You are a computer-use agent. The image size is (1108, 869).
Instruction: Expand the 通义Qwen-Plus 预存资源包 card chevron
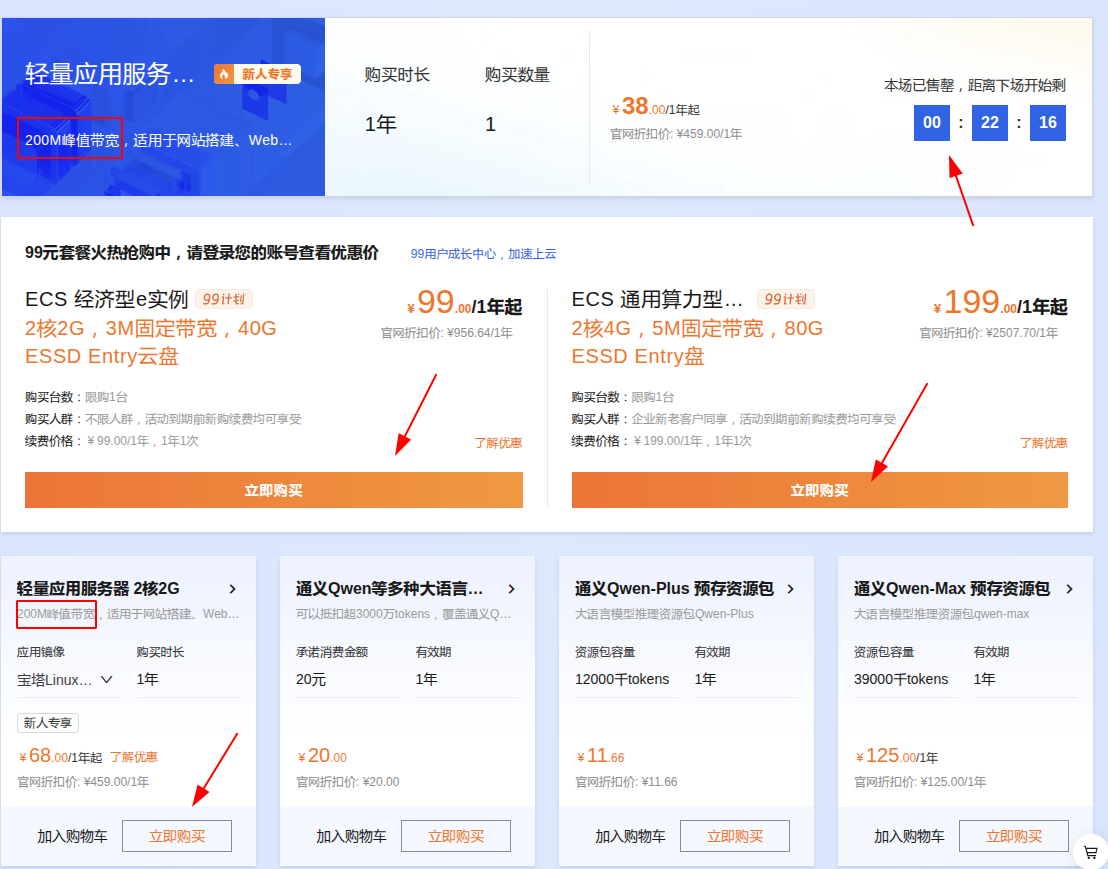click(x=791, y=589)
